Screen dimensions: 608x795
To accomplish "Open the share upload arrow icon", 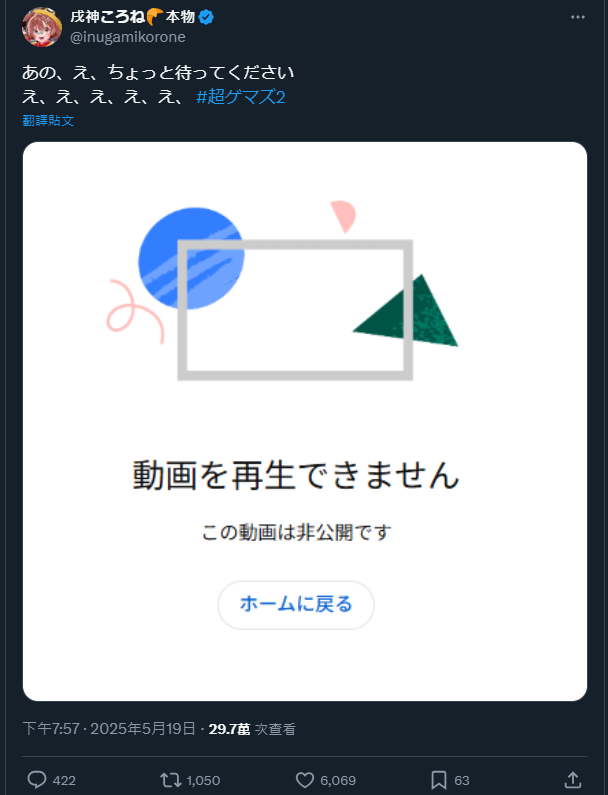I will [573, 780].
